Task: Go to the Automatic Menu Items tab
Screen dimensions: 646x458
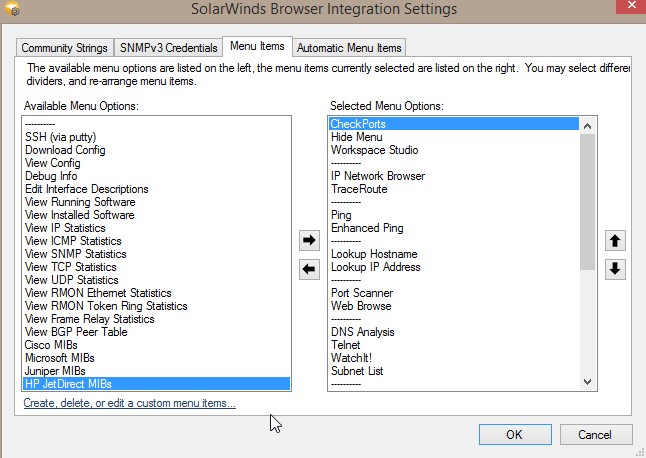Action: 349,48
